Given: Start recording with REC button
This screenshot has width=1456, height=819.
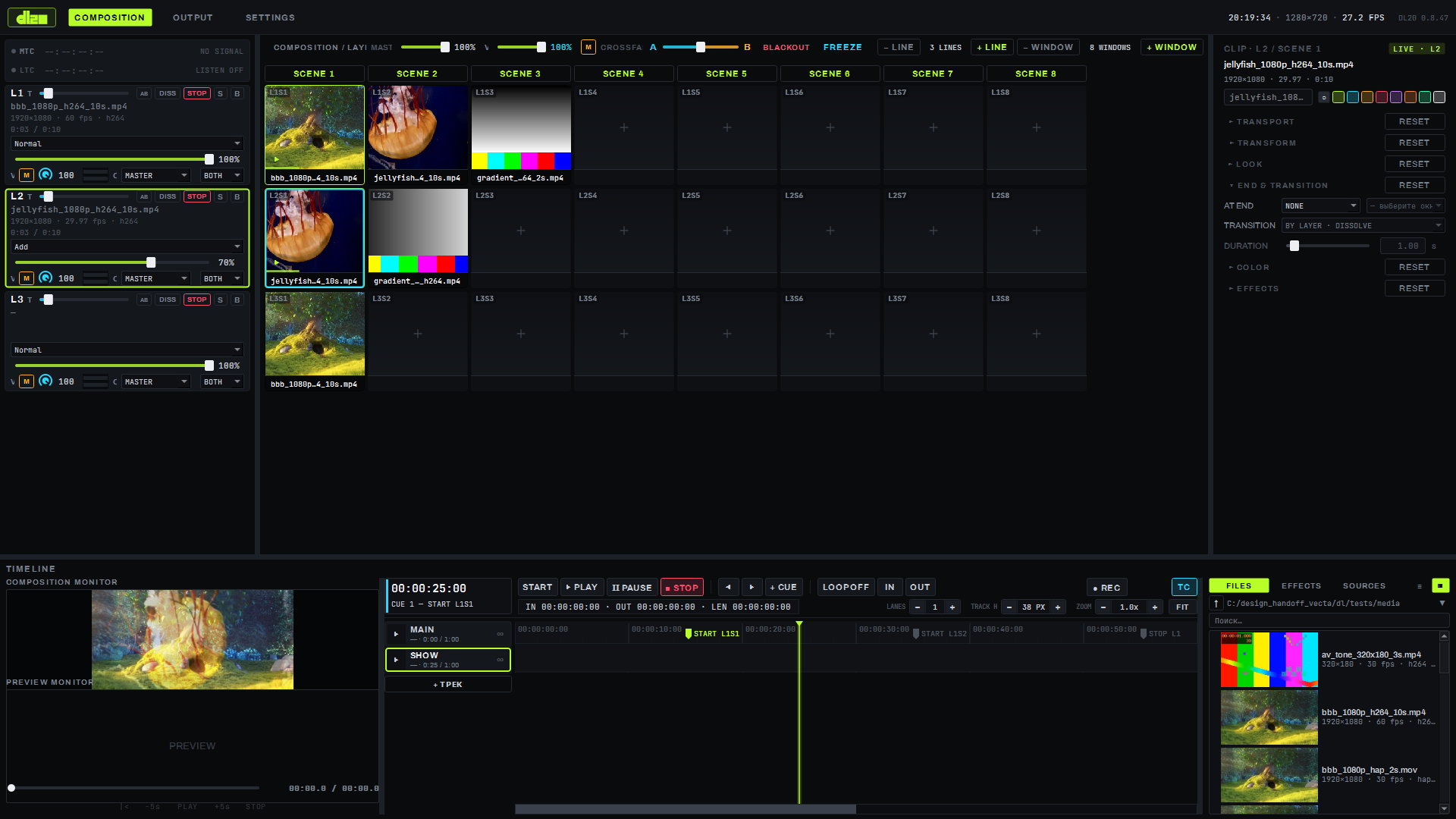Looking at the screenshot, I should click(x=1107, y=587).
